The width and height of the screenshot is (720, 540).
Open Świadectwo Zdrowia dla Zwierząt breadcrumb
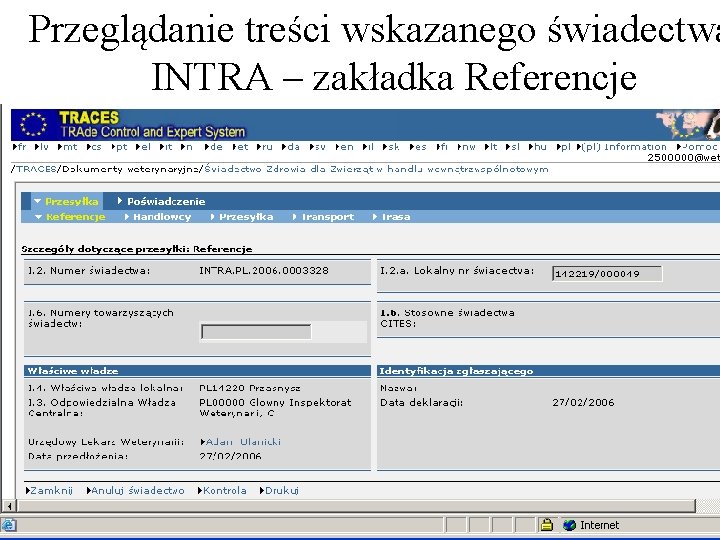(376, 169)
